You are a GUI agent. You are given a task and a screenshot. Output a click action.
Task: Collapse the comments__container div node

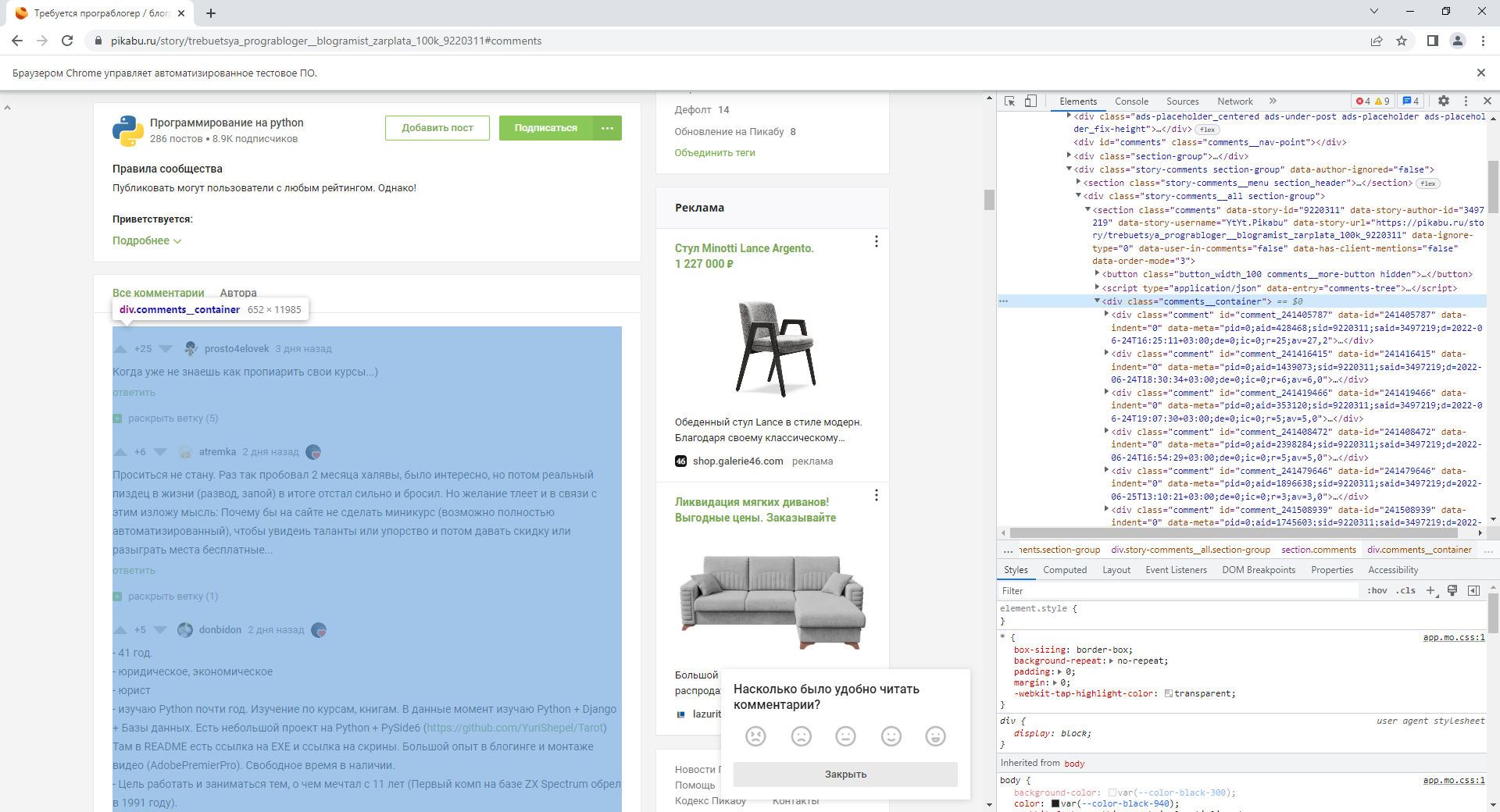(1097, 301)
